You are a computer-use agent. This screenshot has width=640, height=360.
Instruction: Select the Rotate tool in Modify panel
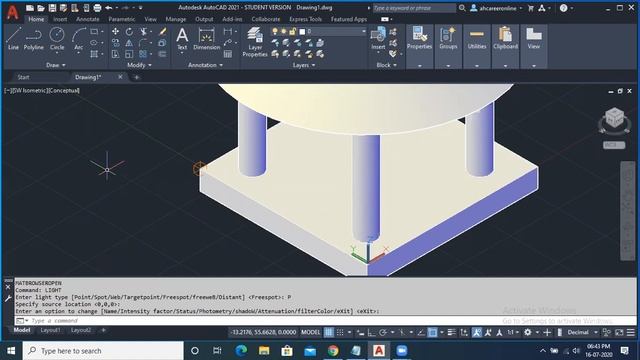(x=129, y=31)
